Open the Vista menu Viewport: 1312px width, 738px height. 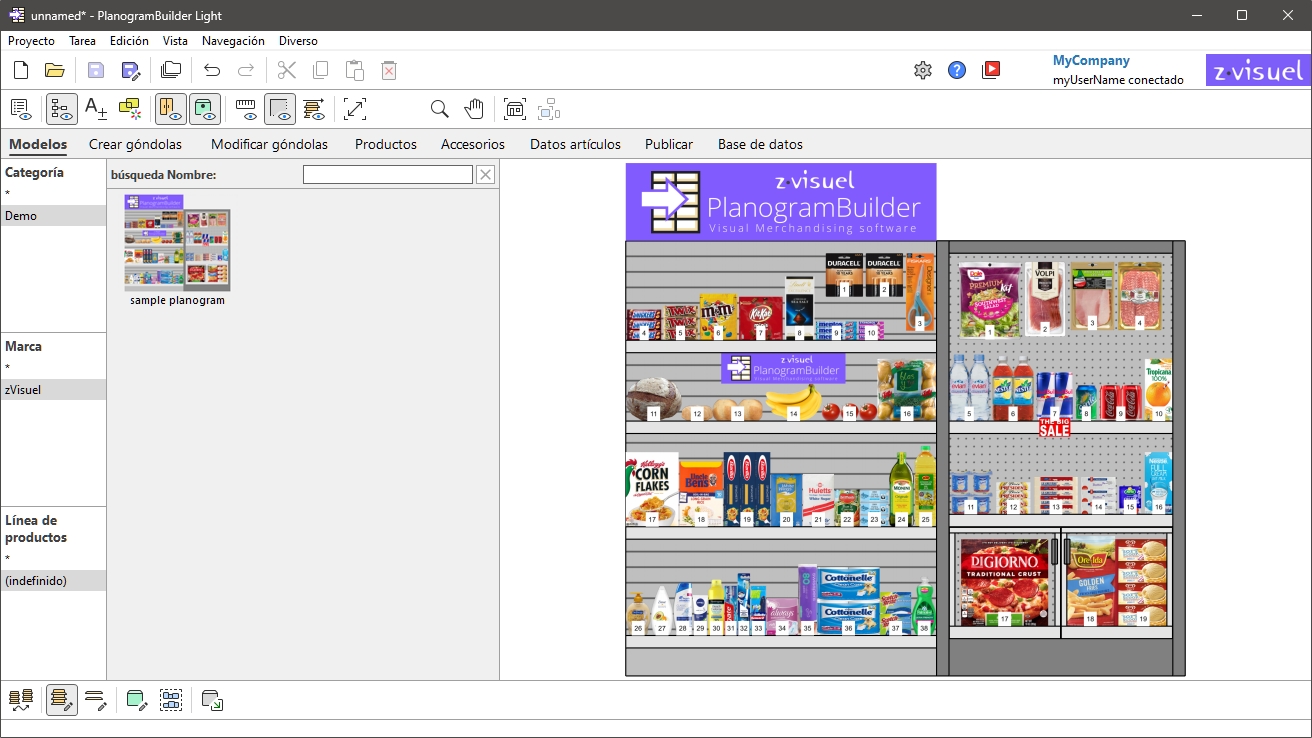click(175, 41)
